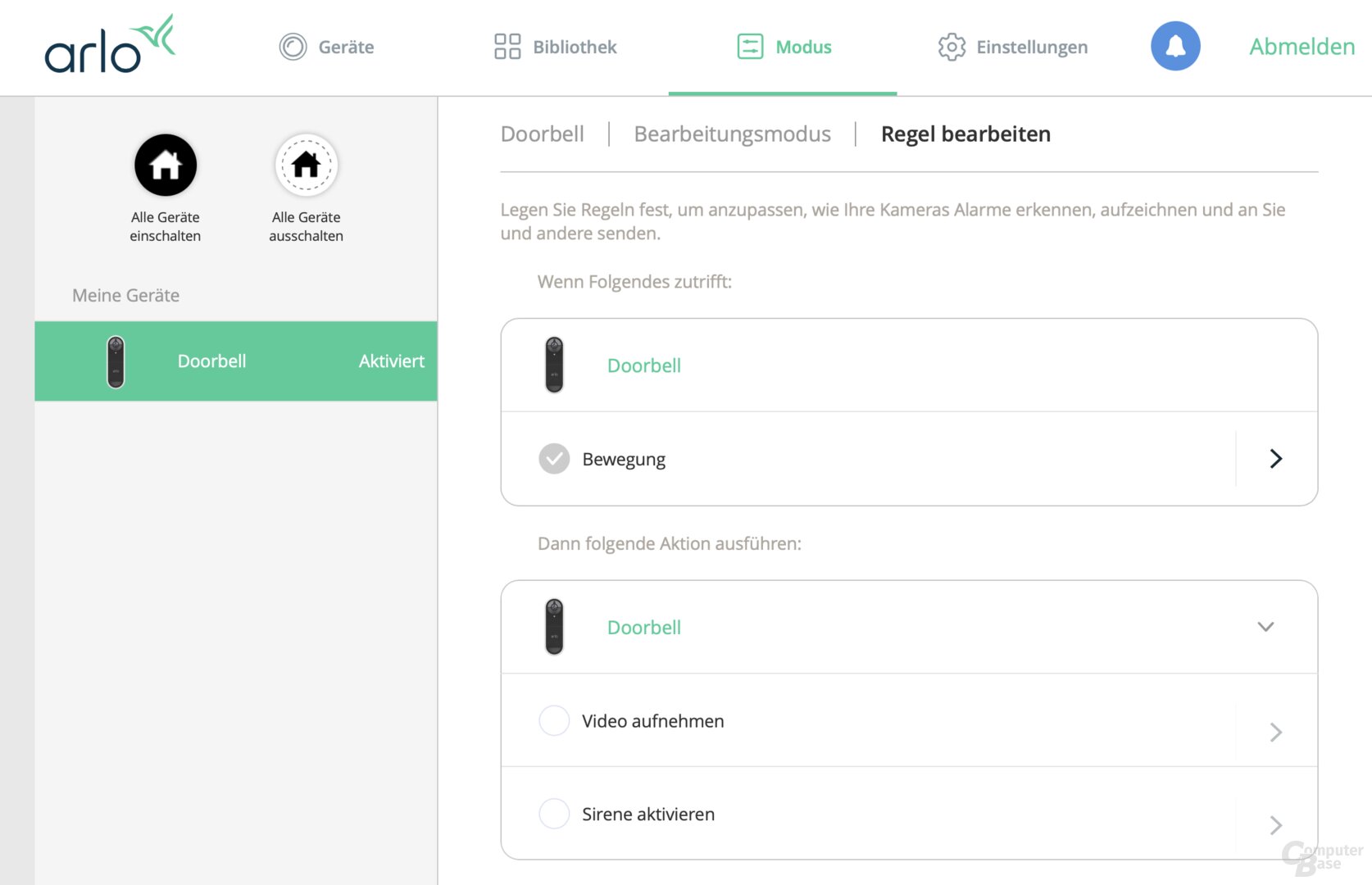
Task: Enable the Video aufnehmen option
Action: point(554,721)
